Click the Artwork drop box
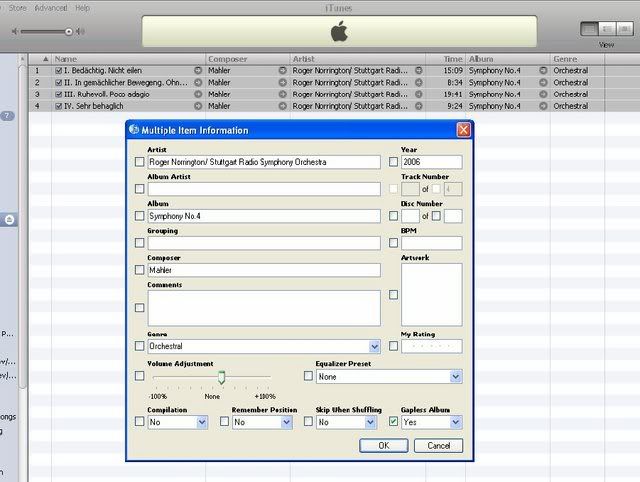This screenshot has height=482, width=640. coord(432,295)
